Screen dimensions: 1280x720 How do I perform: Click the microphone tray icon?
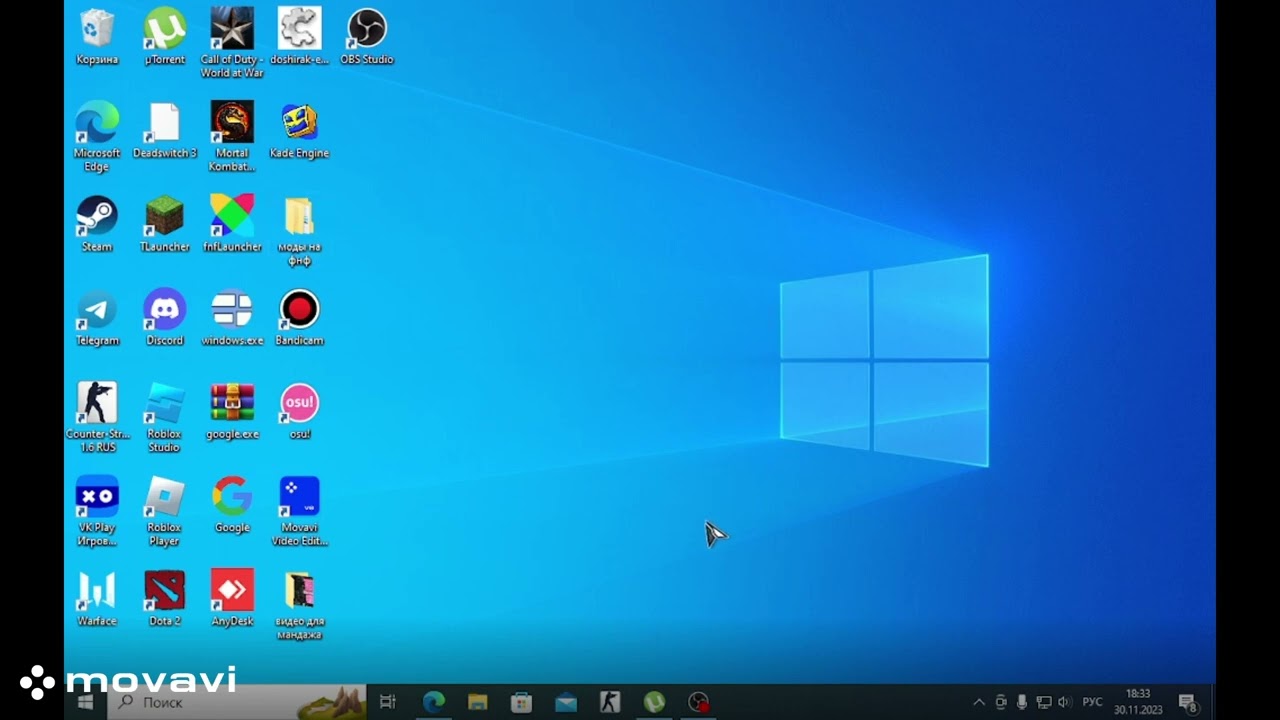(1022, 702)
